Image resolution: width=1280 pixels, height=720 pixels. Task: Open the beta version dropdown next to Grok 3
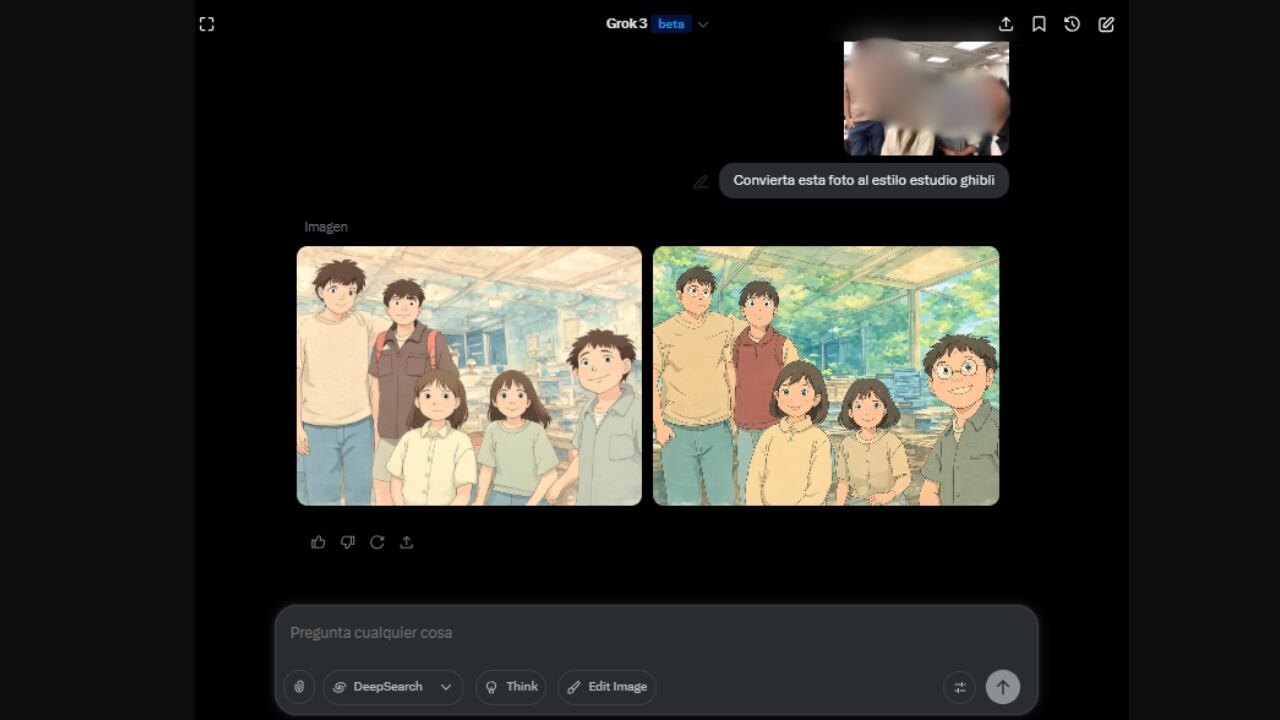[x=703, y=23]
